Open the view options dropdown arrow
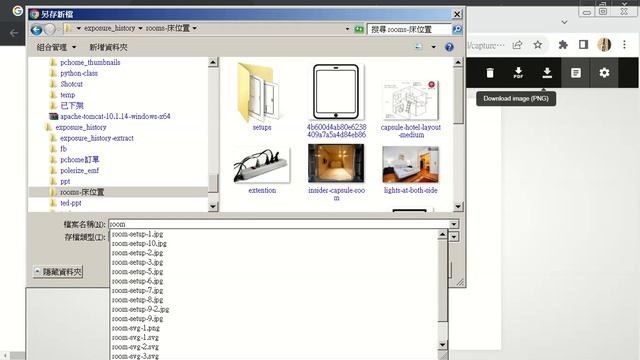Viewport: 640px width, 360px height. [433, 47]
